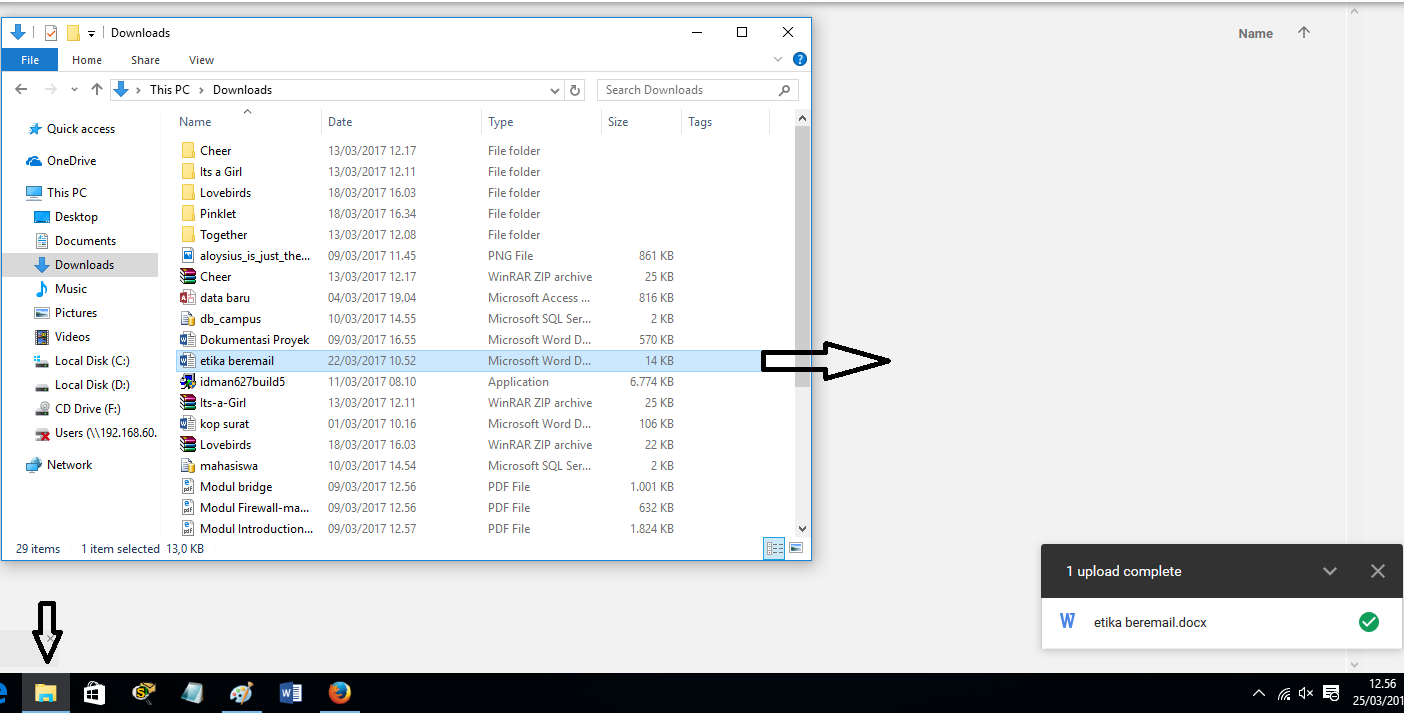This screenshot has height=713, width=1404.
Task: Select the Modul bridge PDF icon
Action: (188, 487)
